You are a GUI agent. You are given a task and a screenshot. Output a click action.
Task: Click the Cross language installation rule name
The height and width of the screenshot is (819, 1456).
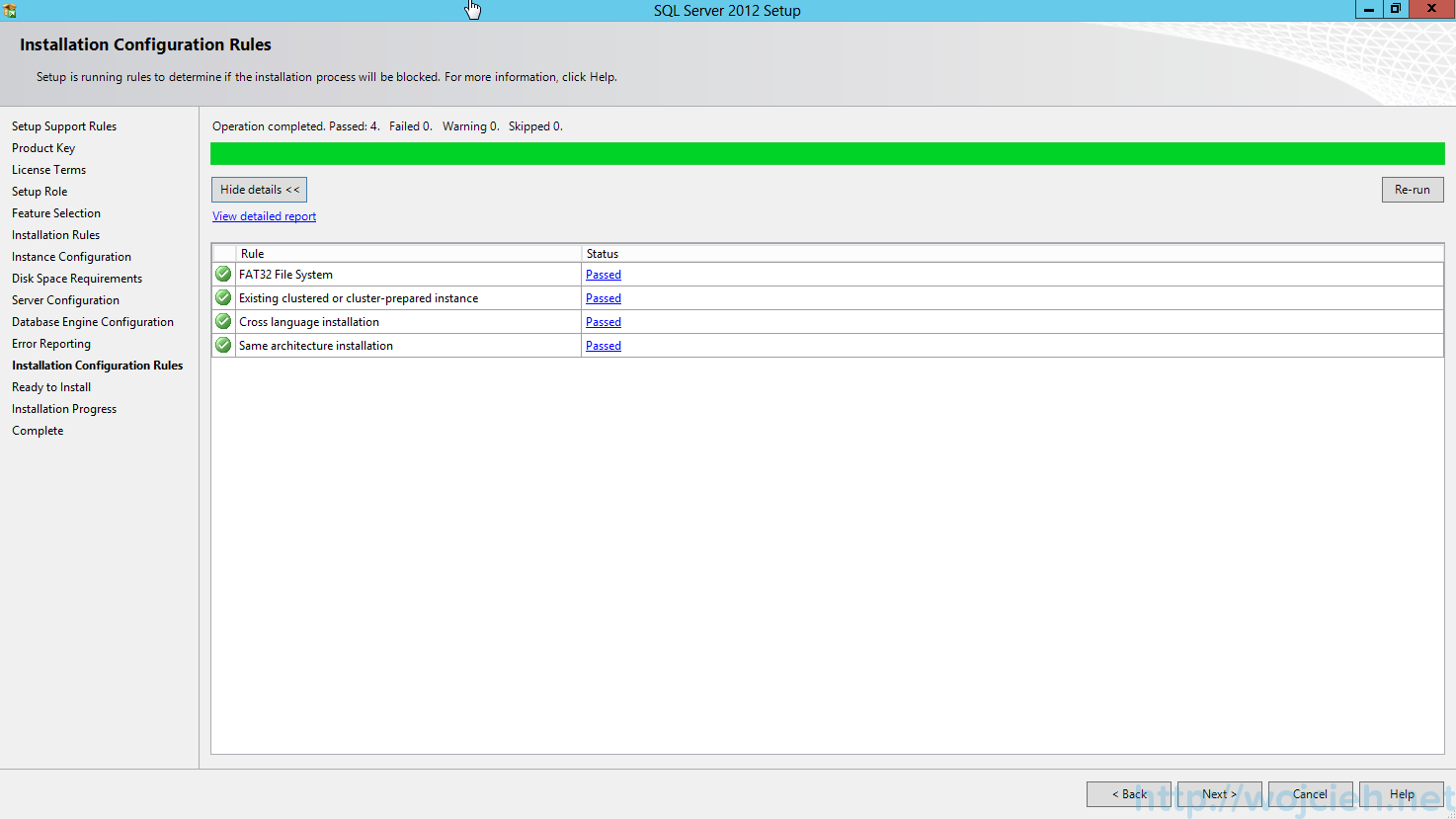(309, 322)
